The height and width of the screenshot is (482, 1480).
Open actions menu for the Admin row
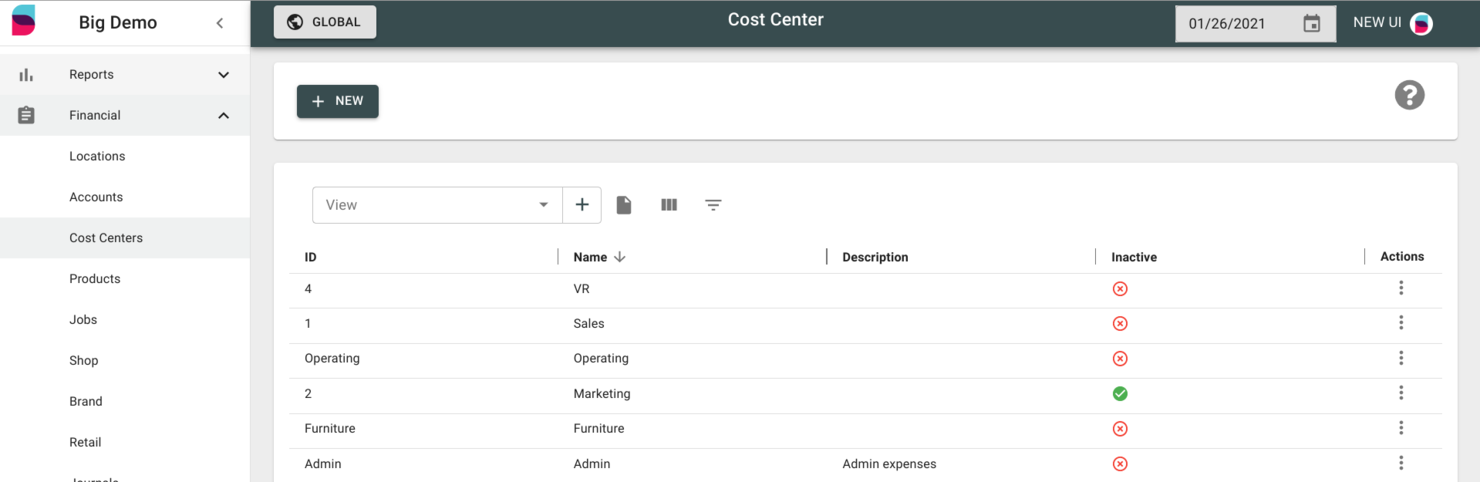tap(1401, 463)
